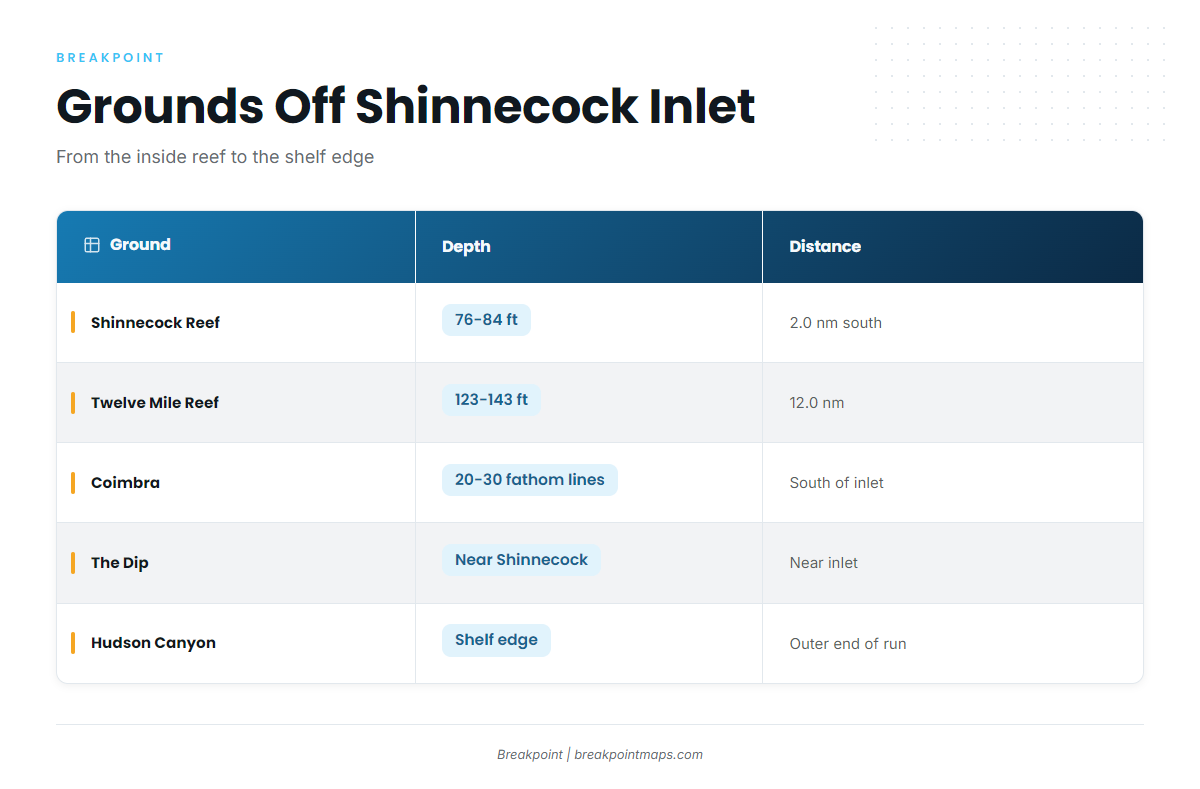Select the Coimbra ground entry
This screenshot has height=789, width=1200.
pos(125,483)
